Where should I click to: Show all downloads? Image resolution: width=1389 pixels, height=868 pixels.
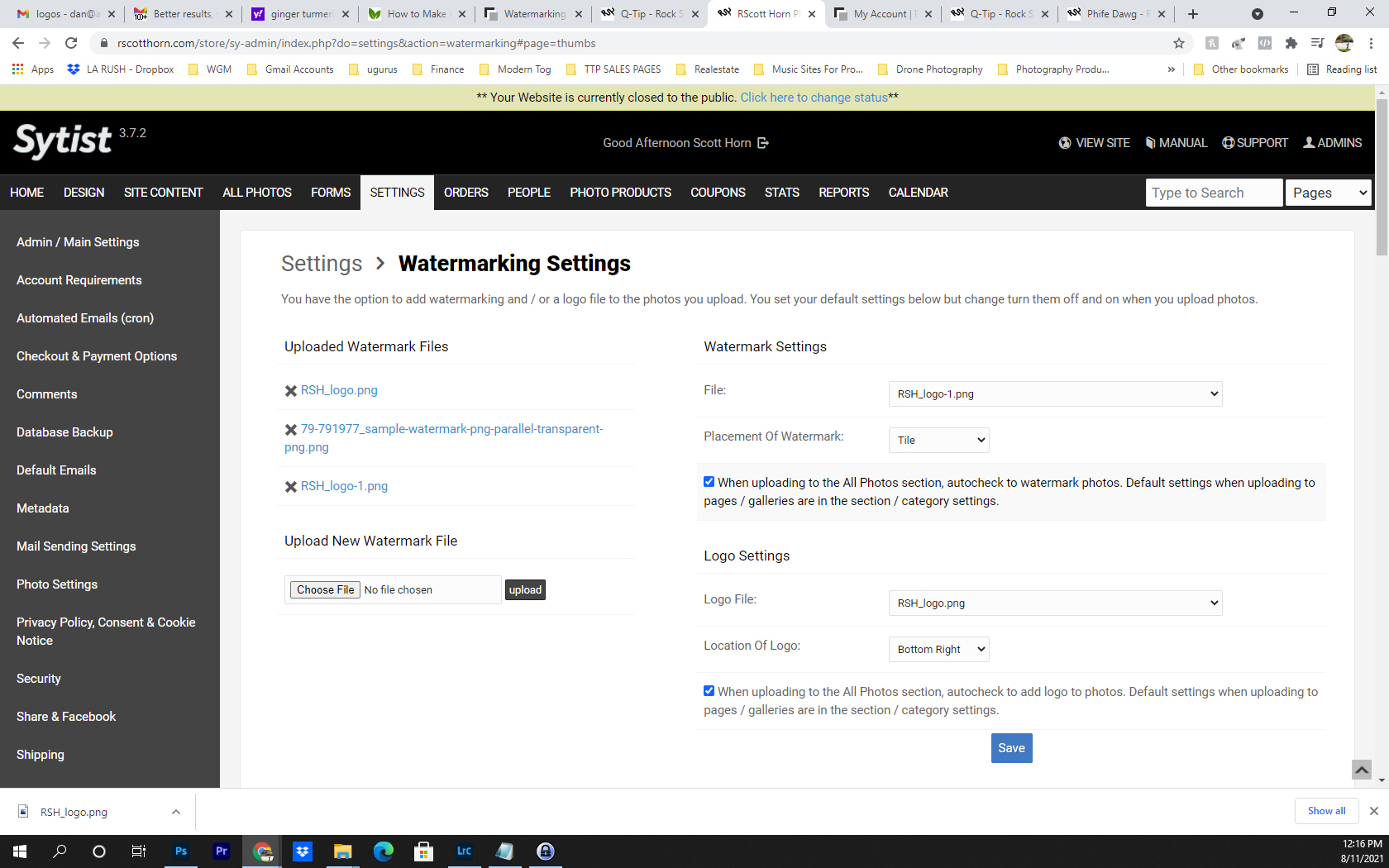pyautogui.click(x=1326, y=811)
